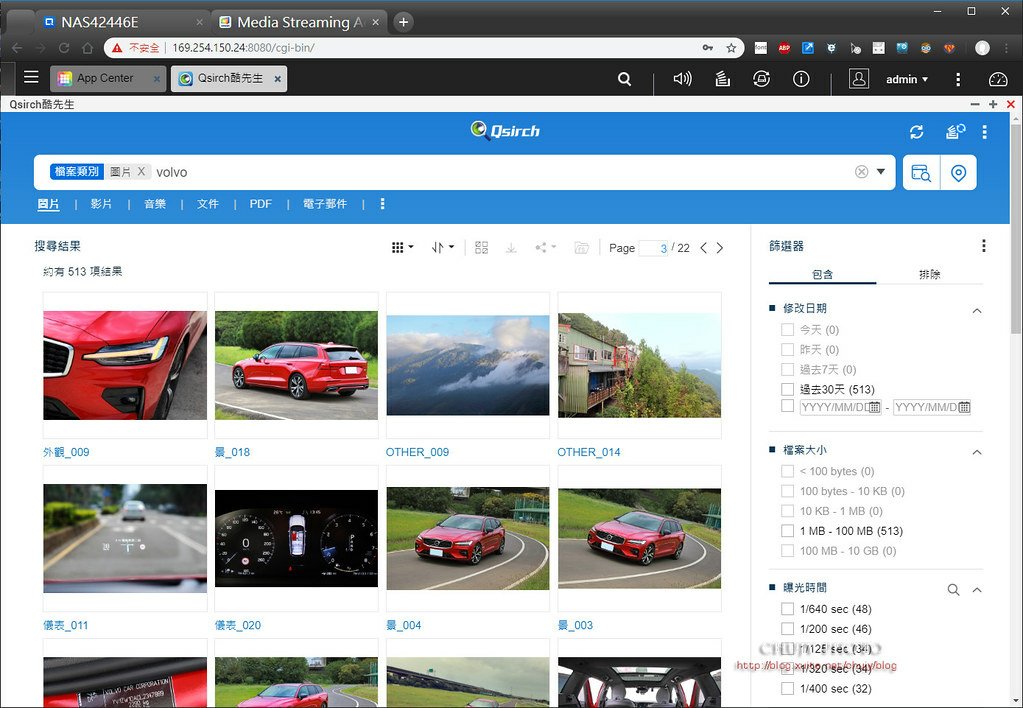1023x708 pixels.
Task: Remove the 圖片 file type filter tag
Action: click(x=141, y=171)
